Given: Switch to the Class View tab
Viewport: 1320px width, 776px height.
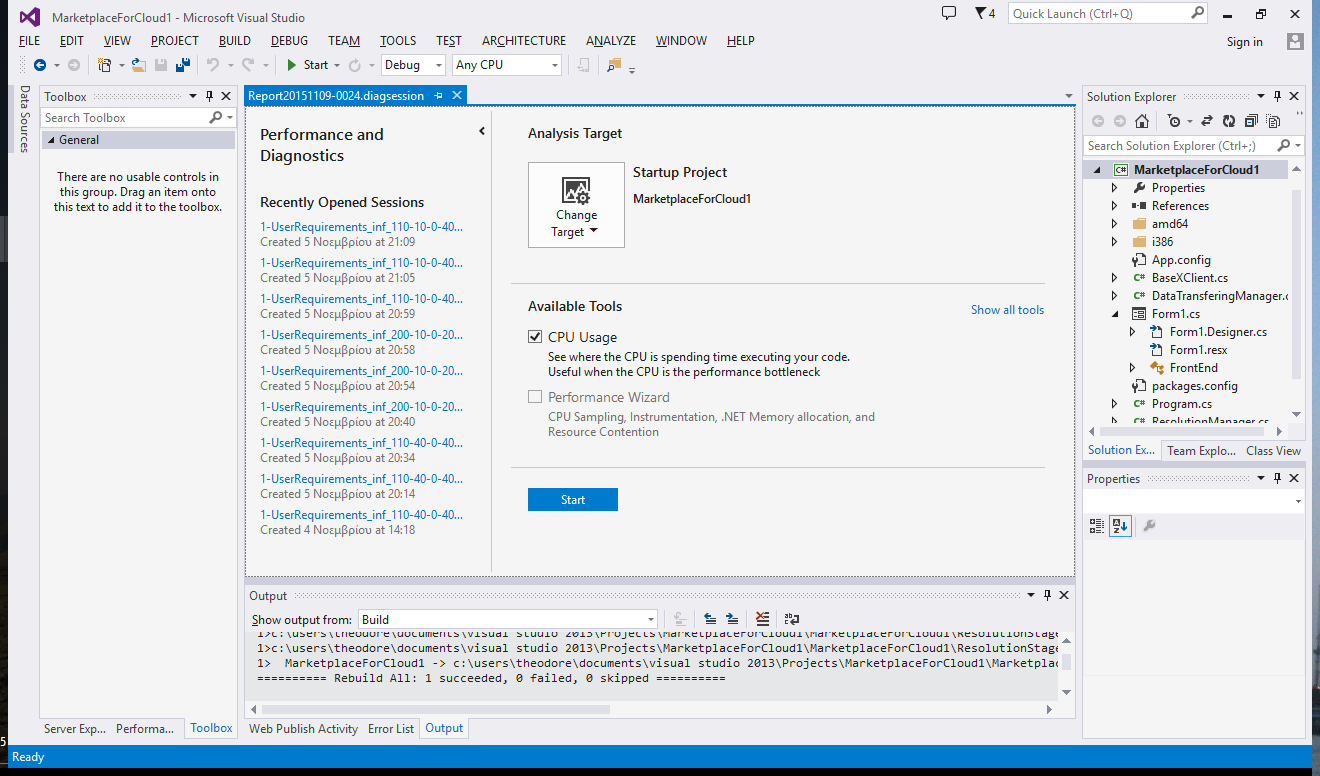Looking at the screenshot, I should click(x=1273, y=451).
